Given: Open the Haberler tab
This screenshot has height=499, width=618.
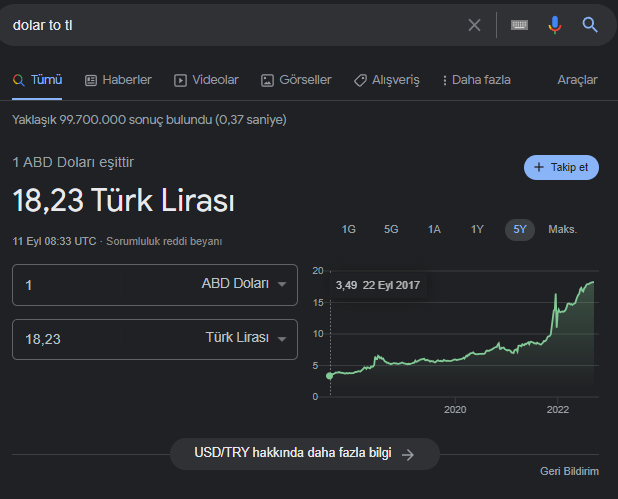Looking at the screenshot, I should pos(118,80).
